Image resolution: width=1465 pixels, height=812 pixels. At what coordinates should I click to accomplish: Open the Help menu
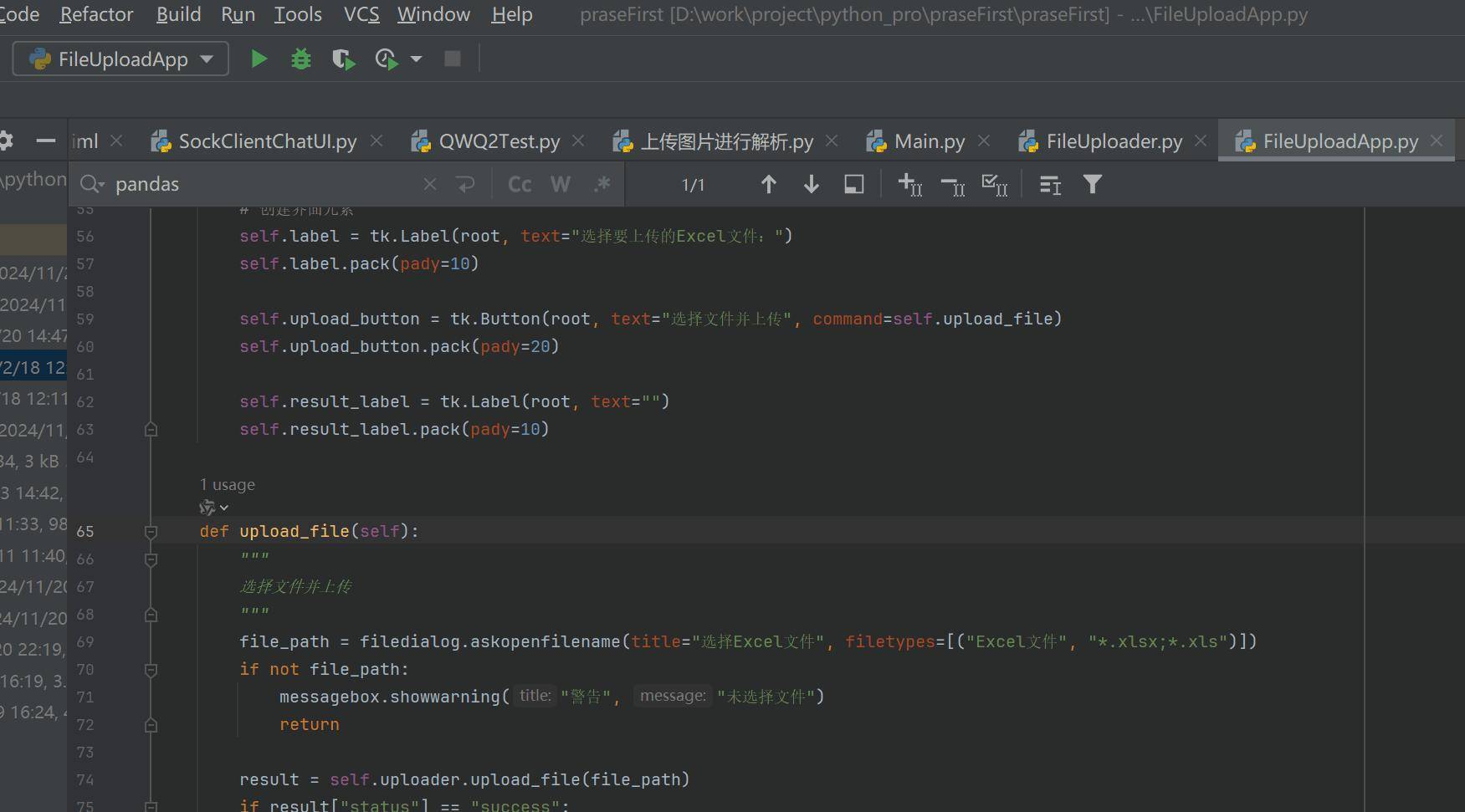click(x=511, y=14)
